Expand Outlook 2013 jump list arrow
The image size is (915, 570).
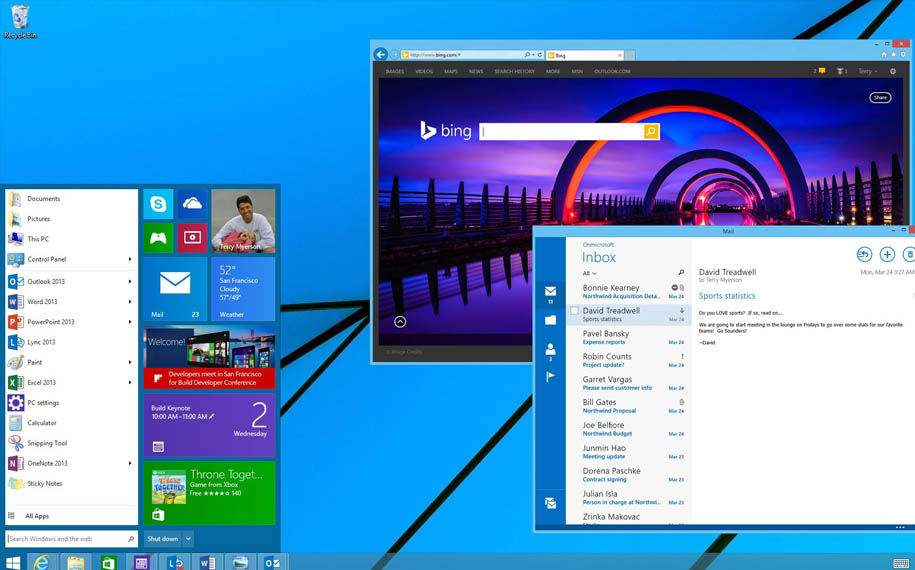[x=130, y=282]
